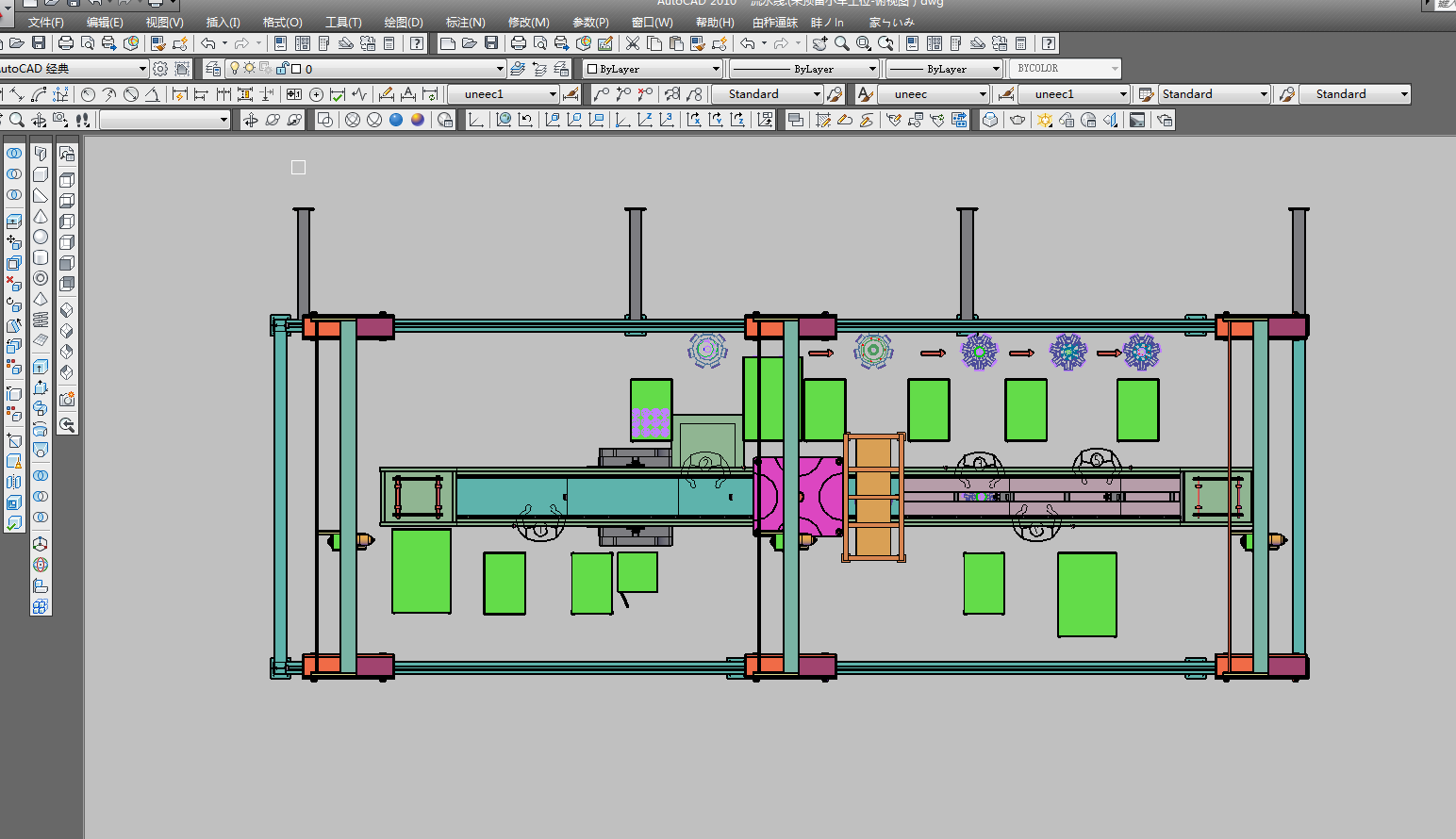1456x839 pixels.
Task: Open the Help question mark icon
Action: coord(1048,43)
